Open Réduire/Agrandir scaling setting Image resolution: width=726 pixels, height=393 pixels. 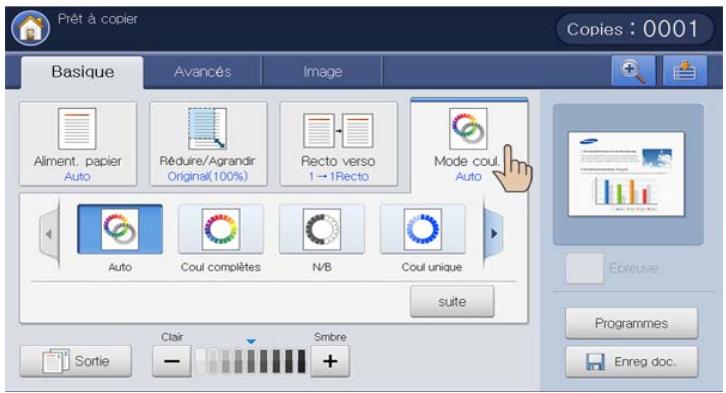point(208,144)
